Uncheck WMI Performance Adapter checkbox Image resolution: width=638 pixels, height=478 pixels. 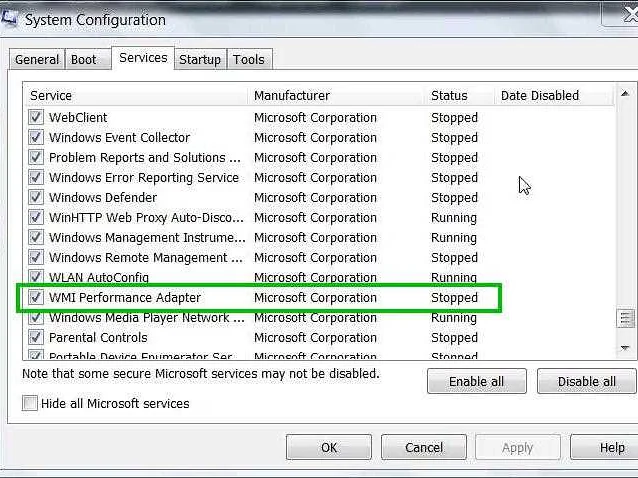pyautogui.click(x=36, y=298)
